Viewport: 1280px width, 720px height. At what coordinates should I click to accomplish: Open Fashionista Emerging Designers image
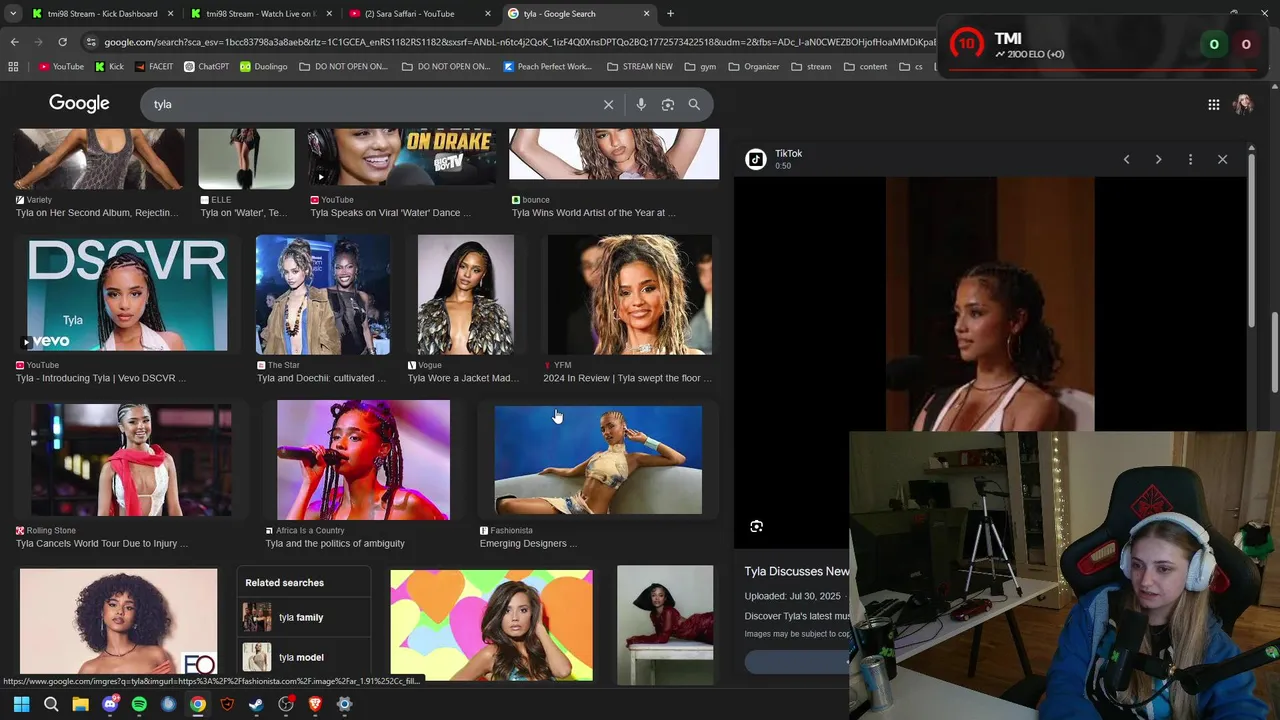(x=598, y=460)
